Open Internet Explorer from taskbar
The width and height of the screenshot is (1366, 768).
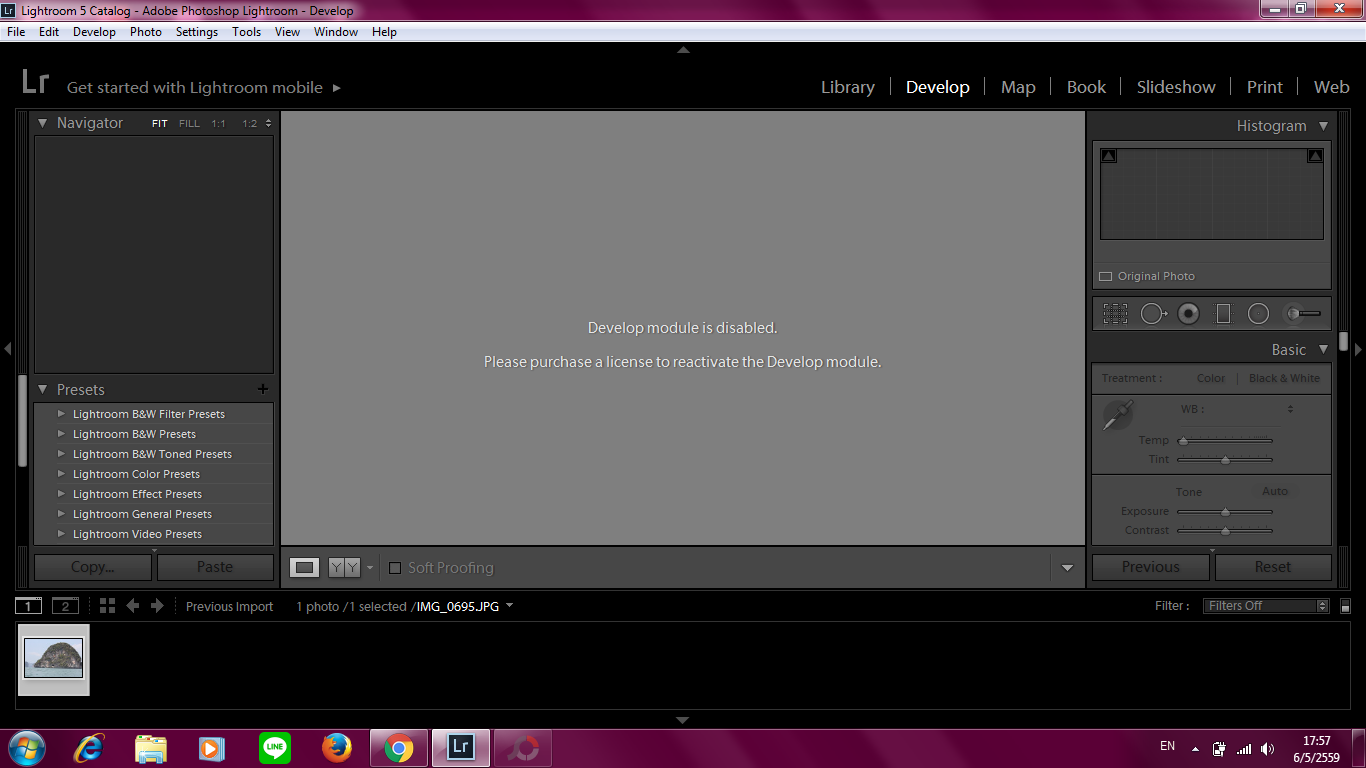[90, 747]
